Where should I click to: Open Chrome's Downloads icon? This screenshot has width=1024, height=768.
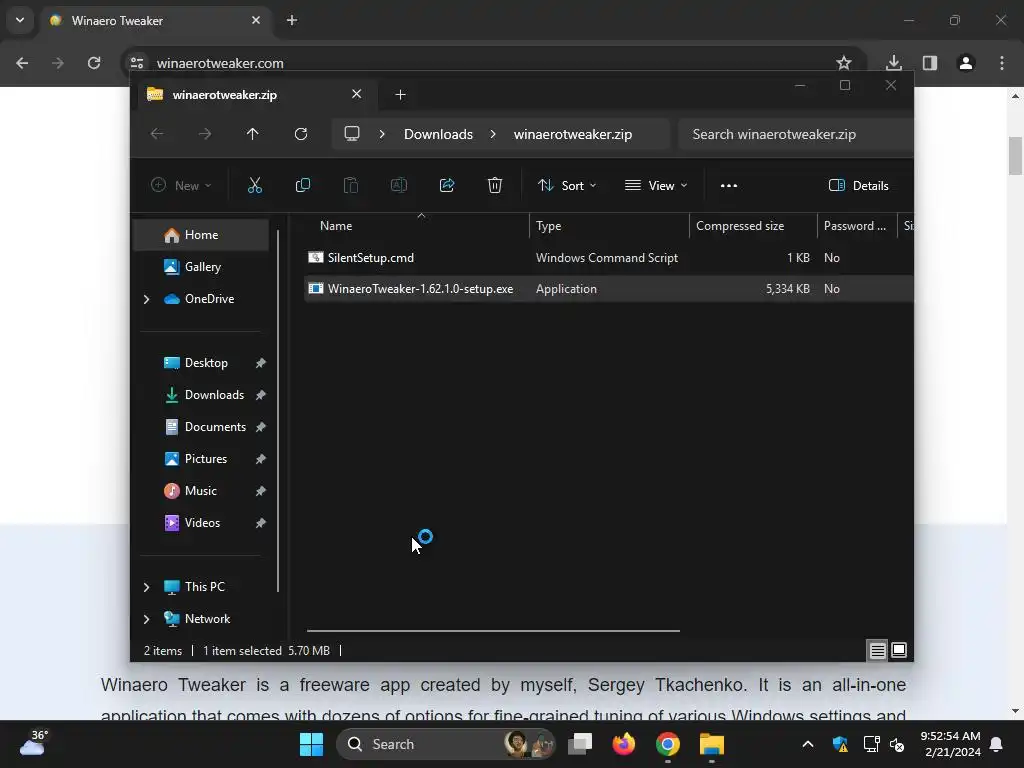(x=894, y=63)
